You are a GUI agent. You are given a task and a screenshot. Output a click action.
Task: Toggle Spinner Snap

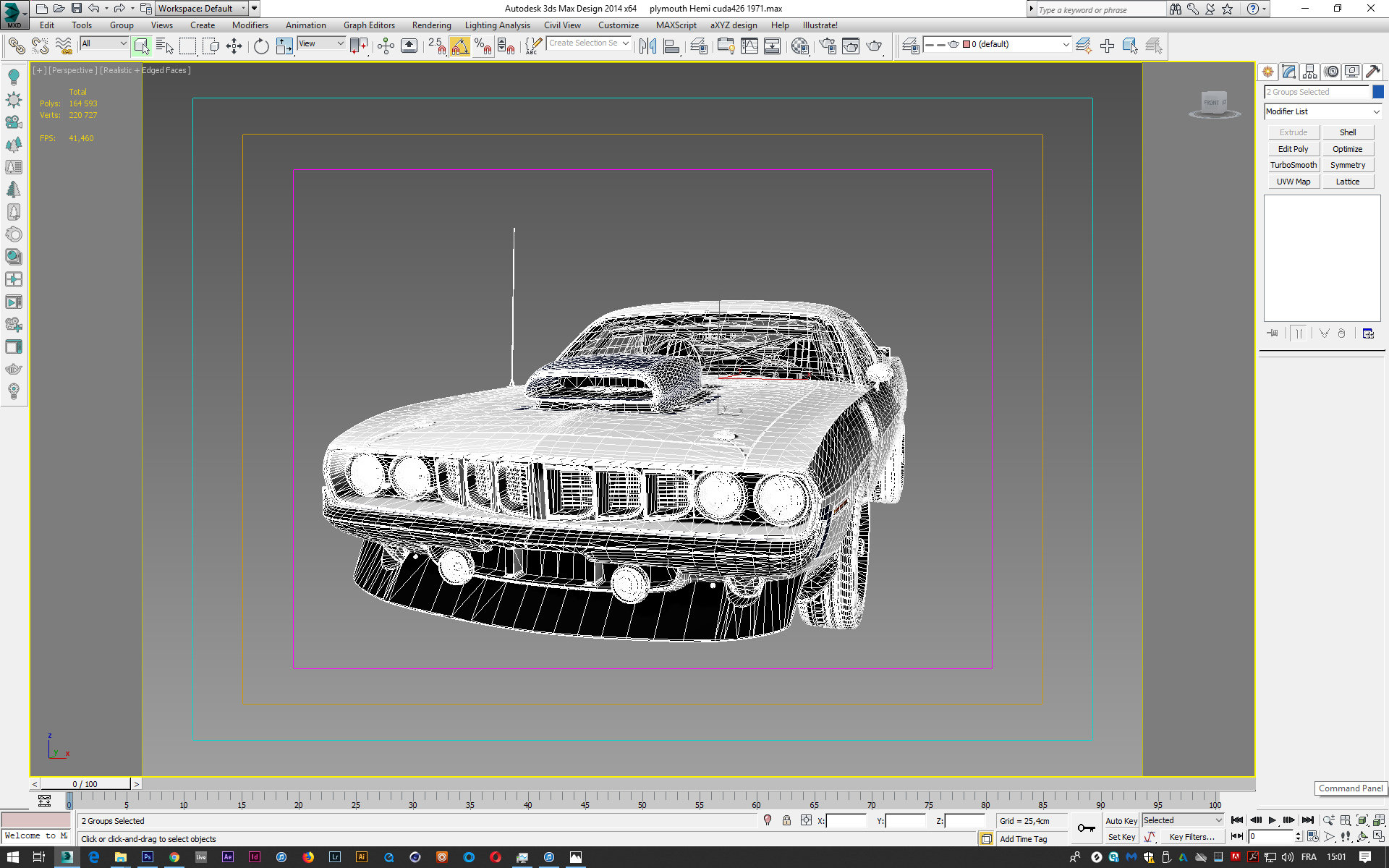(x=506, y=46)
